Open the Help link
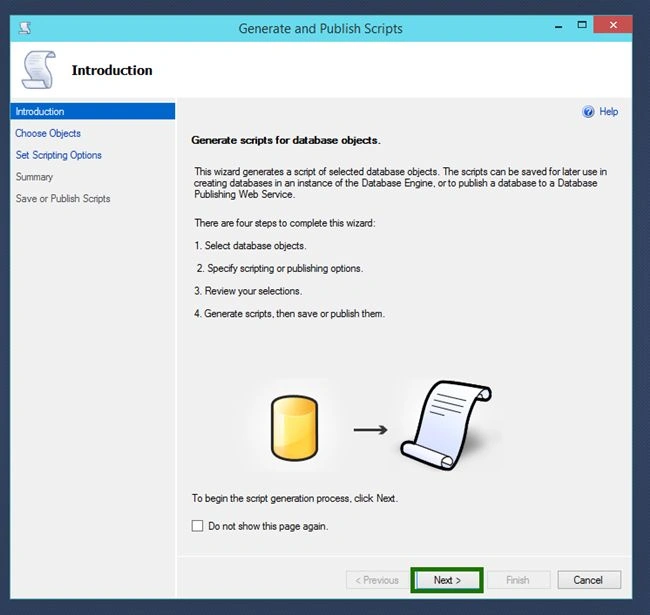The image size is (650, 615). (609, 111)
